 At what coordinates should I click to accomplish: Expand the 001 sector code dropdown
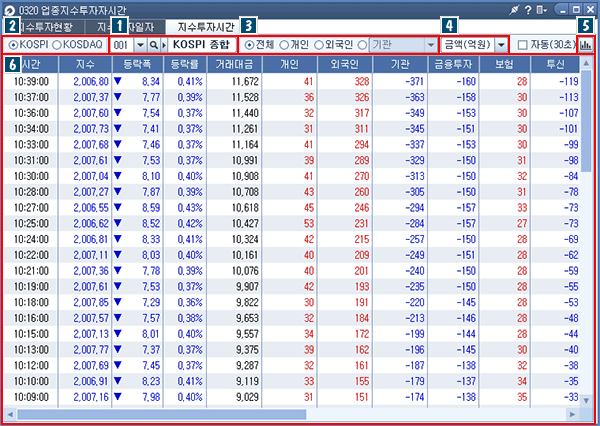[139, 46]
